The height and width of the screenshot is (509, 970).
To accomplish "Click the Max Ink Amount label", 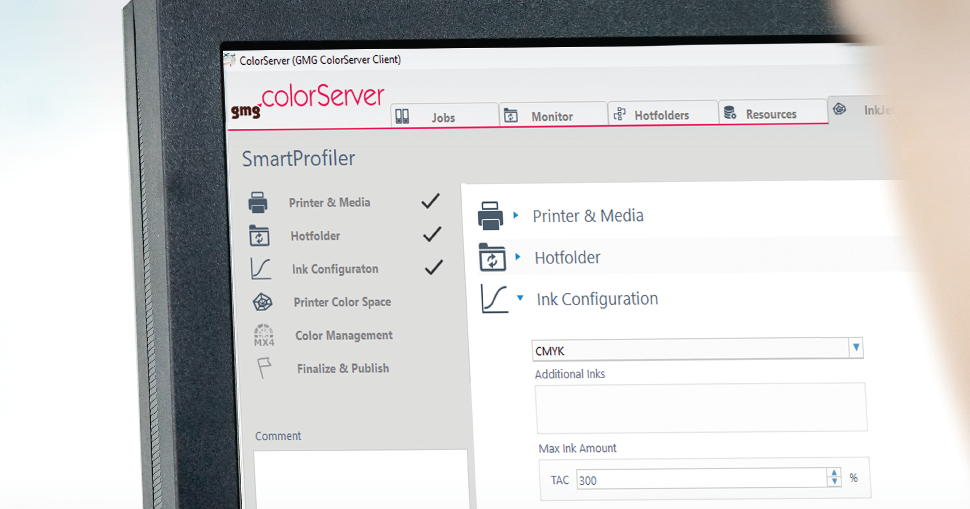I will pos(577,448).
